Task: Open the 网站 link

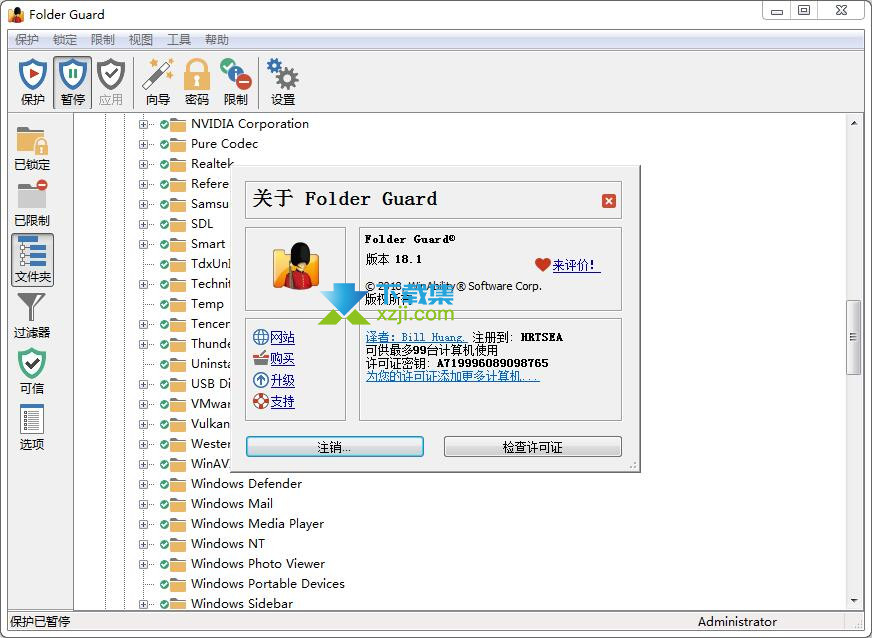Action: [x=282, y=337]
